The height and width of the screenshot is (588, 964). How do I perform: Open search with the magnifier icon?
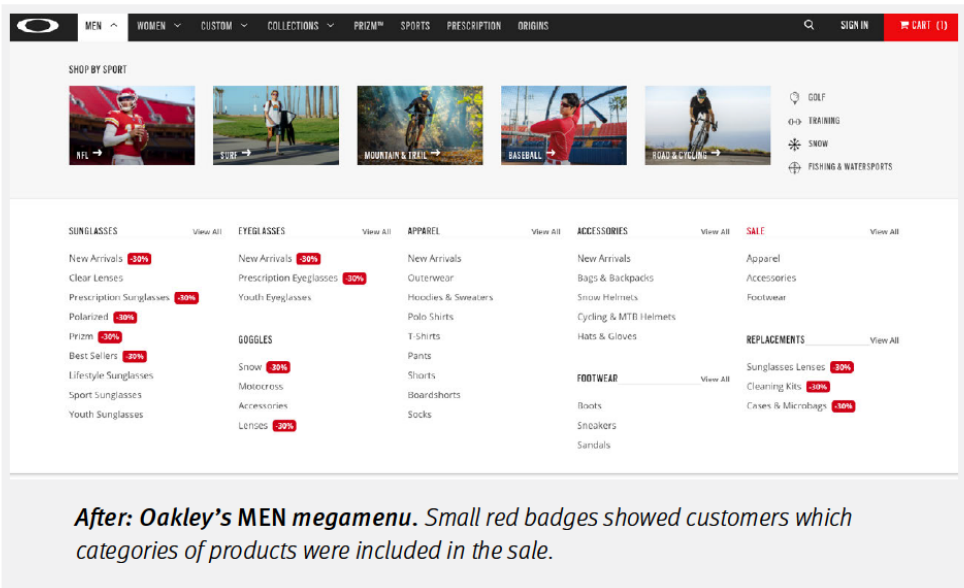(809, 26)
